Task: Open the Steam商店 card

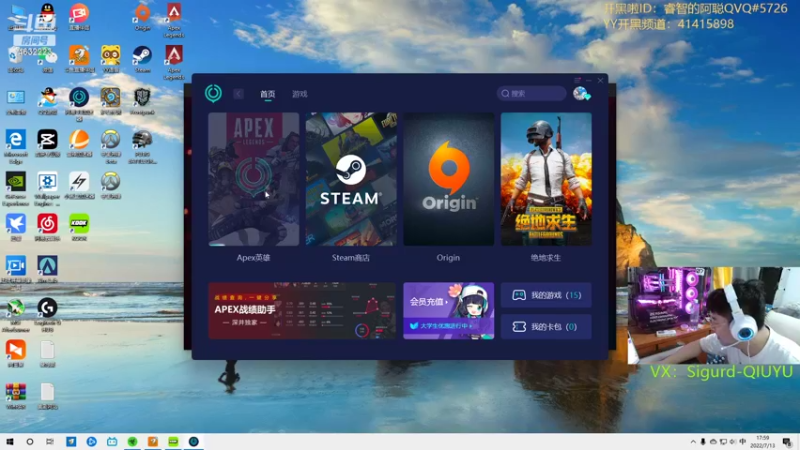Action: point(351,179)
